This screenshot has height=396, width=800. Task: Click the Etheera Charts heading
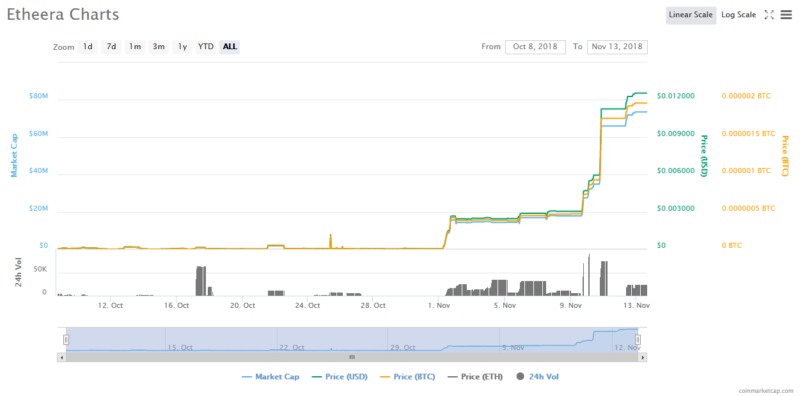click(63, 15)
